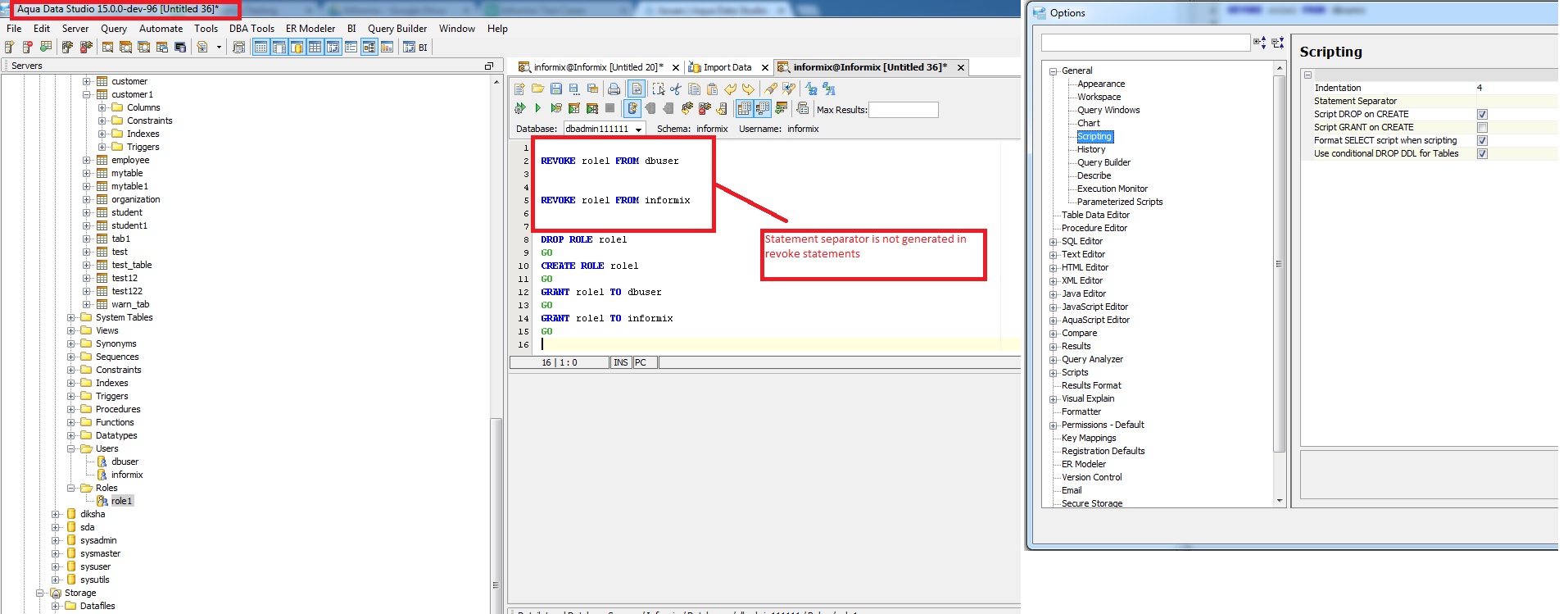Open the Window menu
The height and width of the screenshot is (614, 1568).
(x=456, y=28)
